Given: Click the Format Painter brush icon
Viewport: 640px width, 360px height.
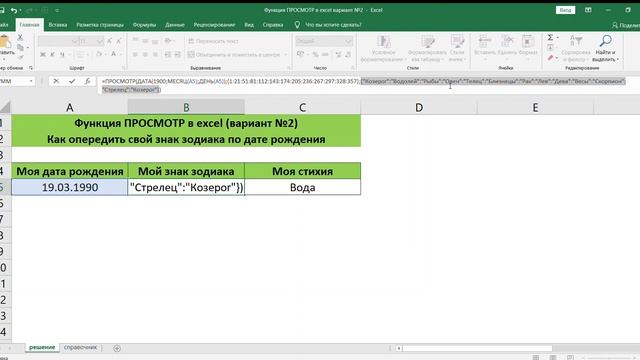Looking at the screenshot, I should (20, 58).
